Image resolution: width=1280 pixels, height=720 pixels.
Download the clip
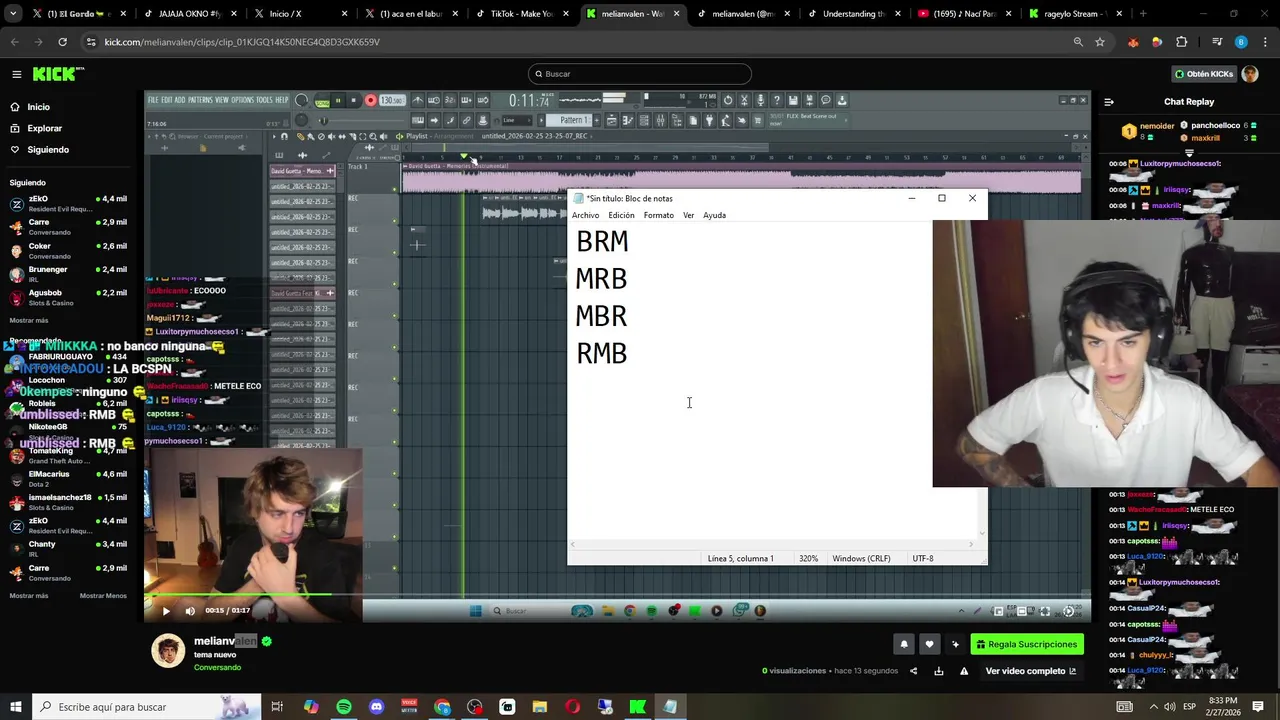(939, 671)
